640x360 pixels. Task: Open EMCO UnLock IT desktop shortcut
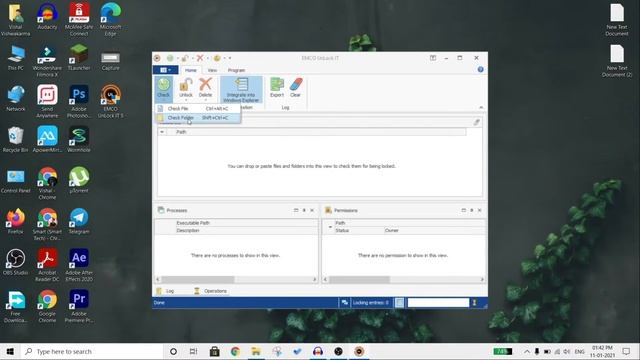(110, 101)
